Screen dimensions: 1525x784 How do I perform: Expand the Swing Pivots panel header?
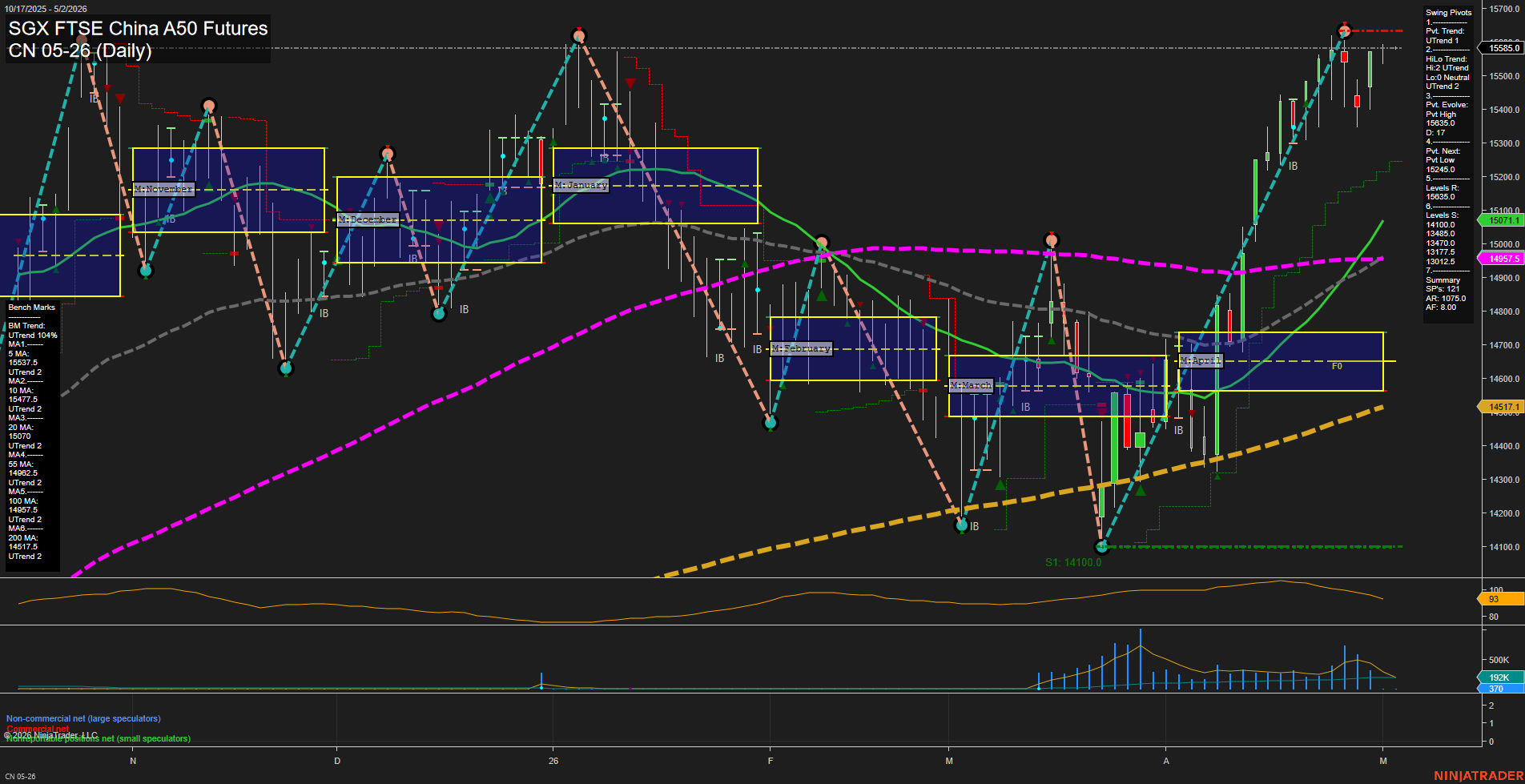pos(1448,12)
